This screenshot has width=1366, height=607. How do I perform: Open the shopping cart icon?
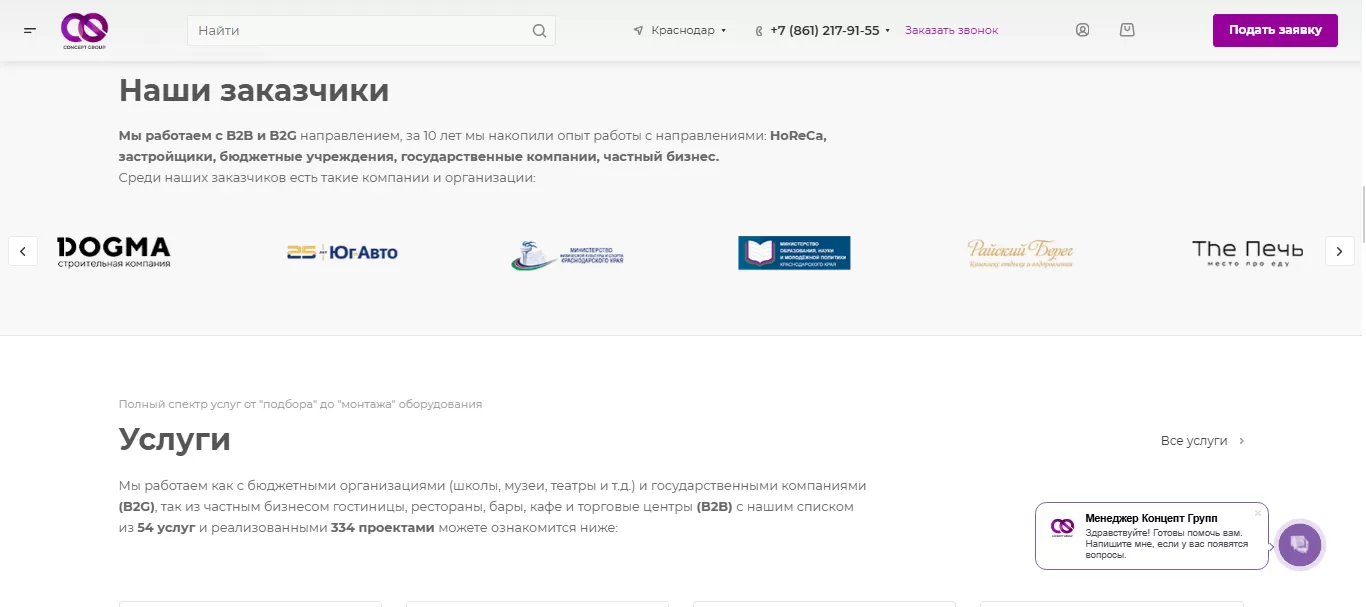click(x=1127, y=30)
